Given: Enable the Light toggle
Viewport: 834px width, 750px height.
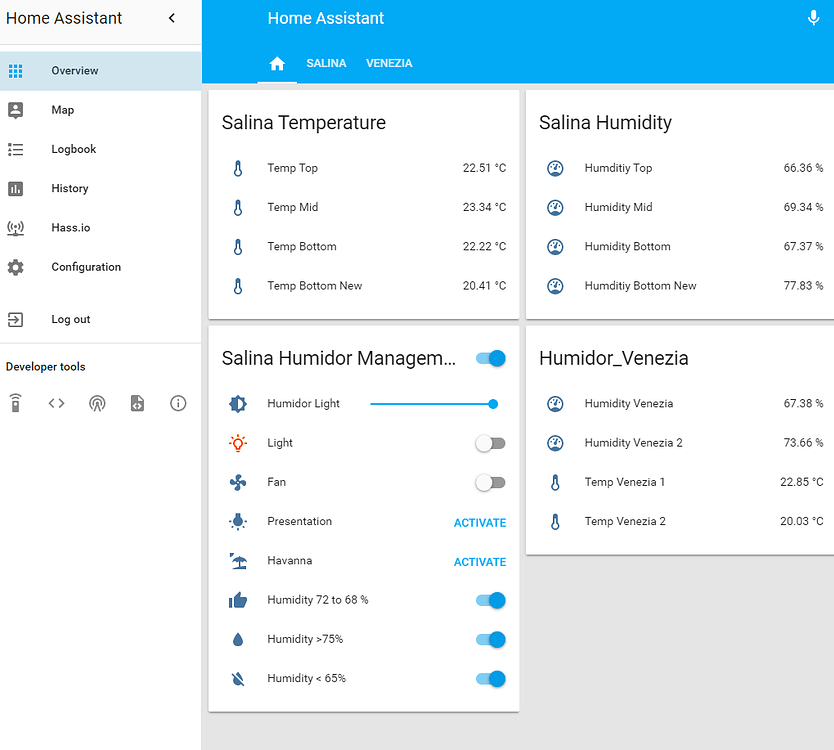Looking at the screenshot, I should (489, 443).
